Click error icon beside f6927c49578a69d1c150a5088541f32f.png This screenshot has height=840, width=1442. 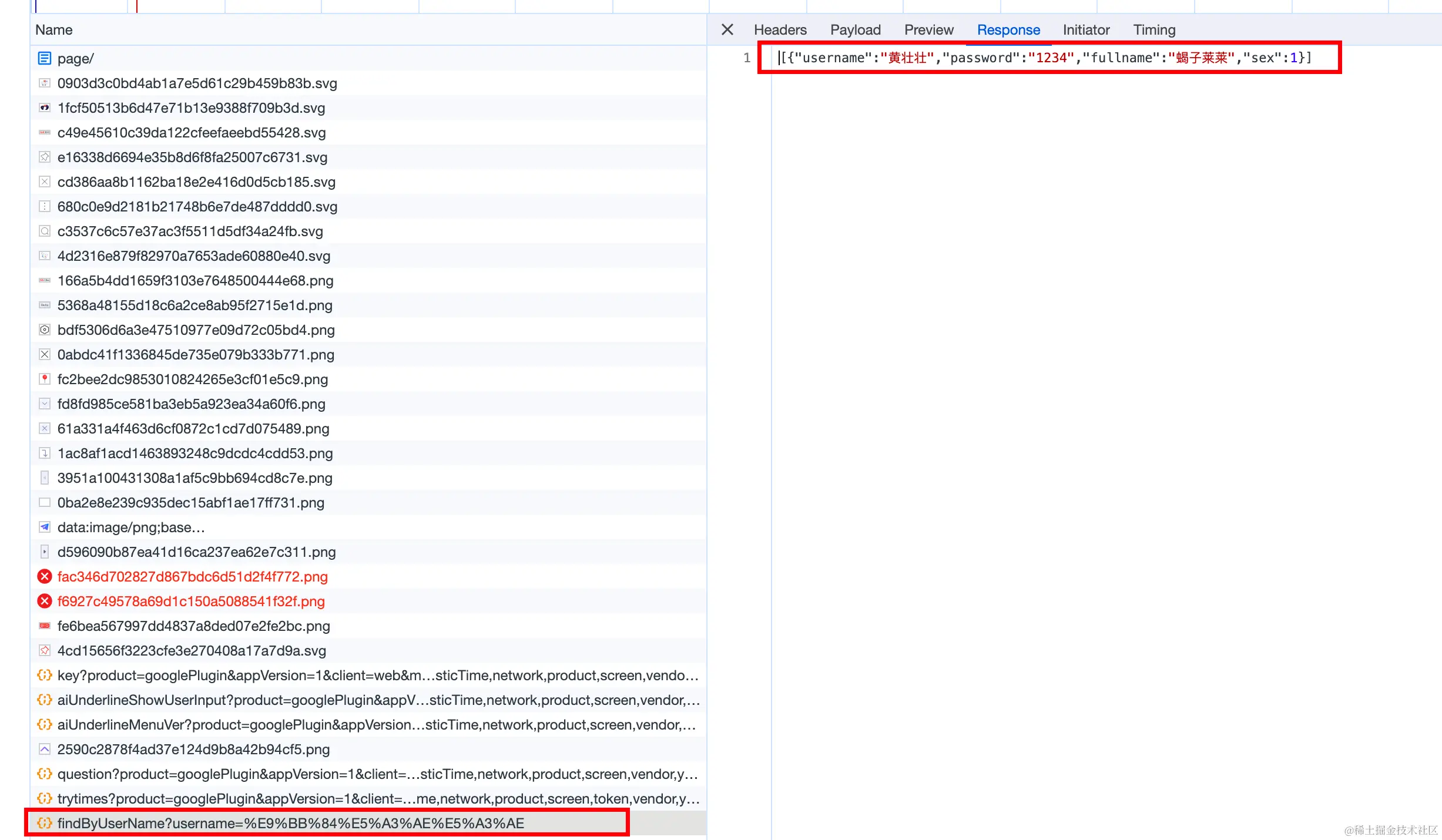pos(45,602)
